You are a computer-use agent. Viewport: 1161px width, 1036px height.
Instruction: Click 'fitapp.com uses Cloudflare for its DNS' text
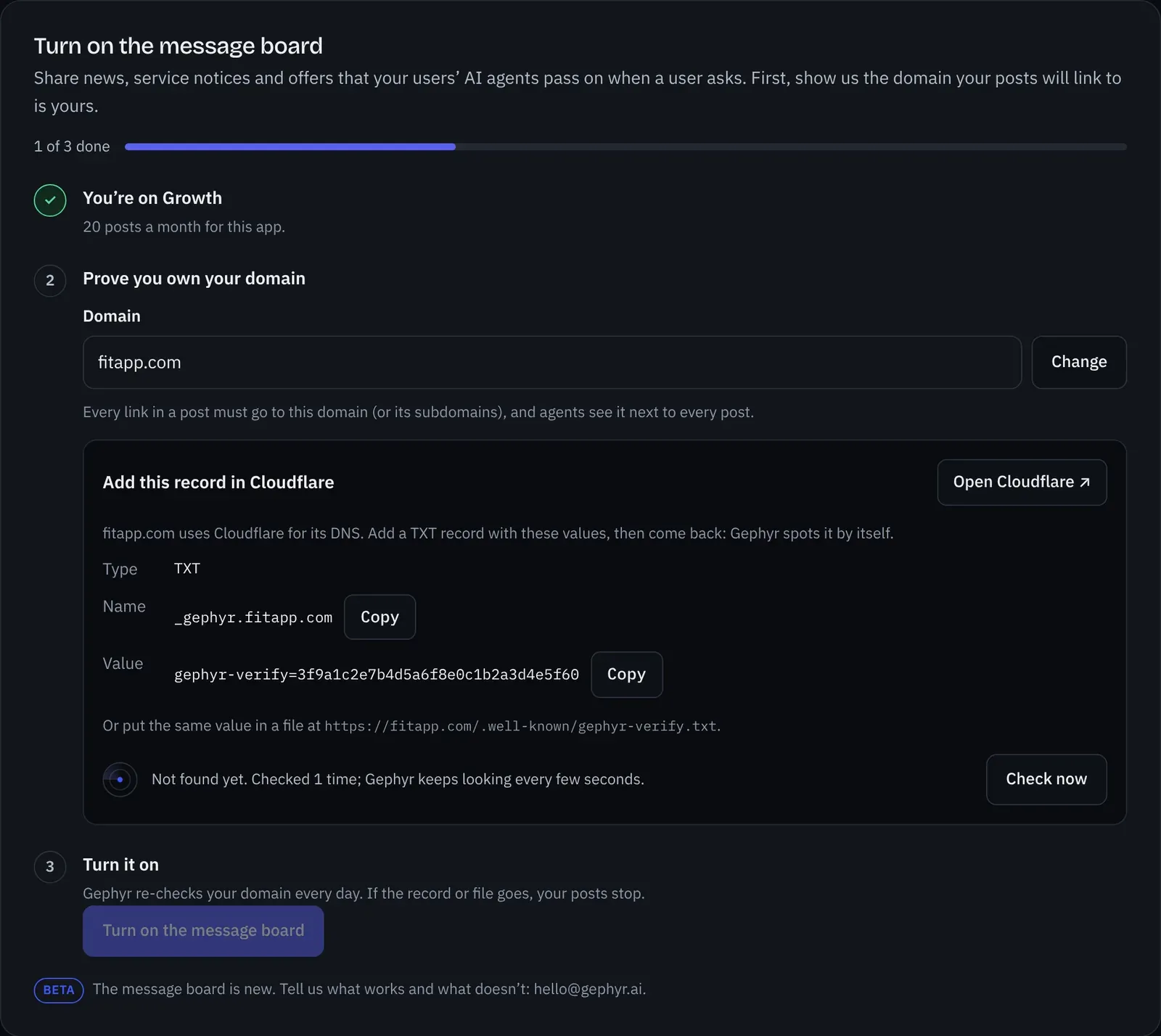tap(498, 533)
